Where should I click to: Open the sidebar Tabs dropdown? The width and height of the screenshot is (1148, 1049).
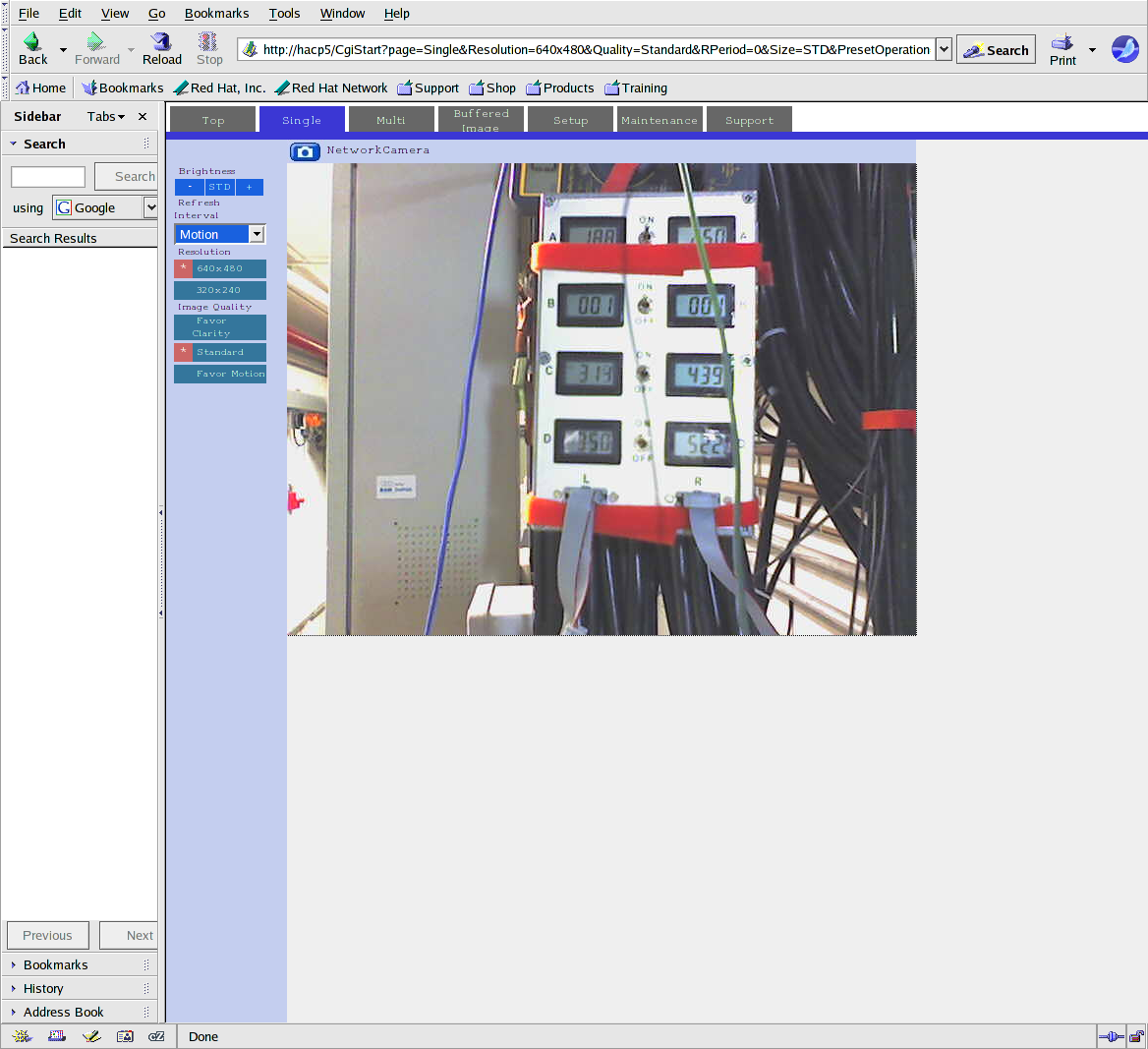pyautogui.click(x=106, y=116)
